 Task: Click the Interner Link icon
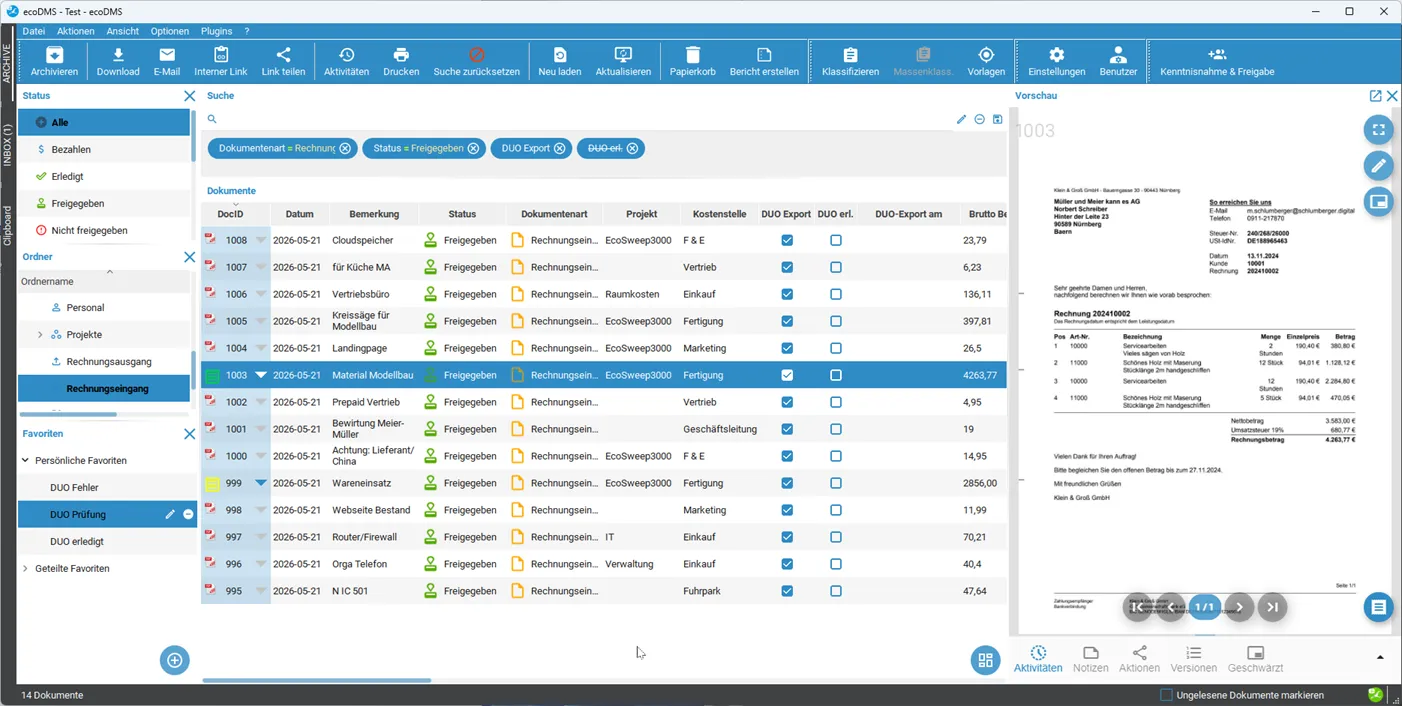(x=221, y=61)
